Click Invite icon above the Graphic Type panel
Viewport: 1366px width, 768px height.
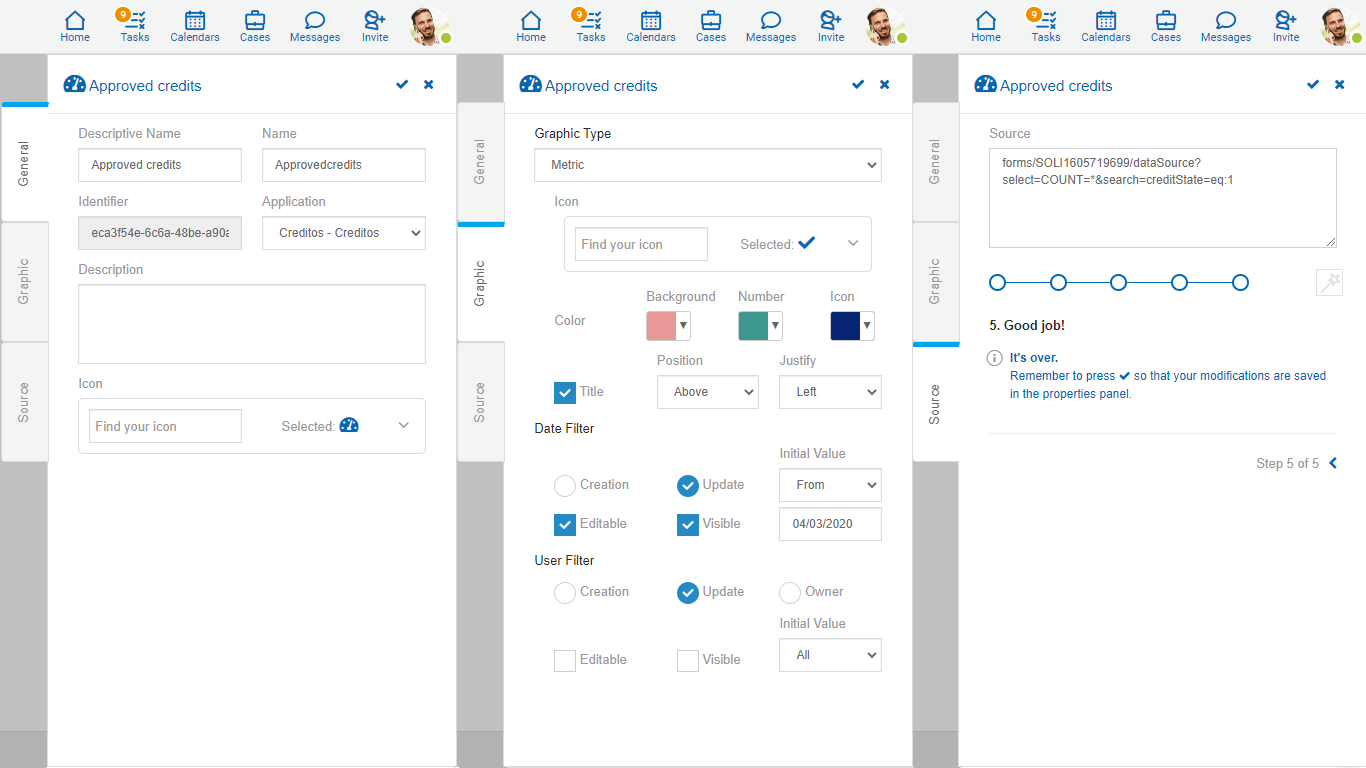pyautogui.click(x=831, y=26)
